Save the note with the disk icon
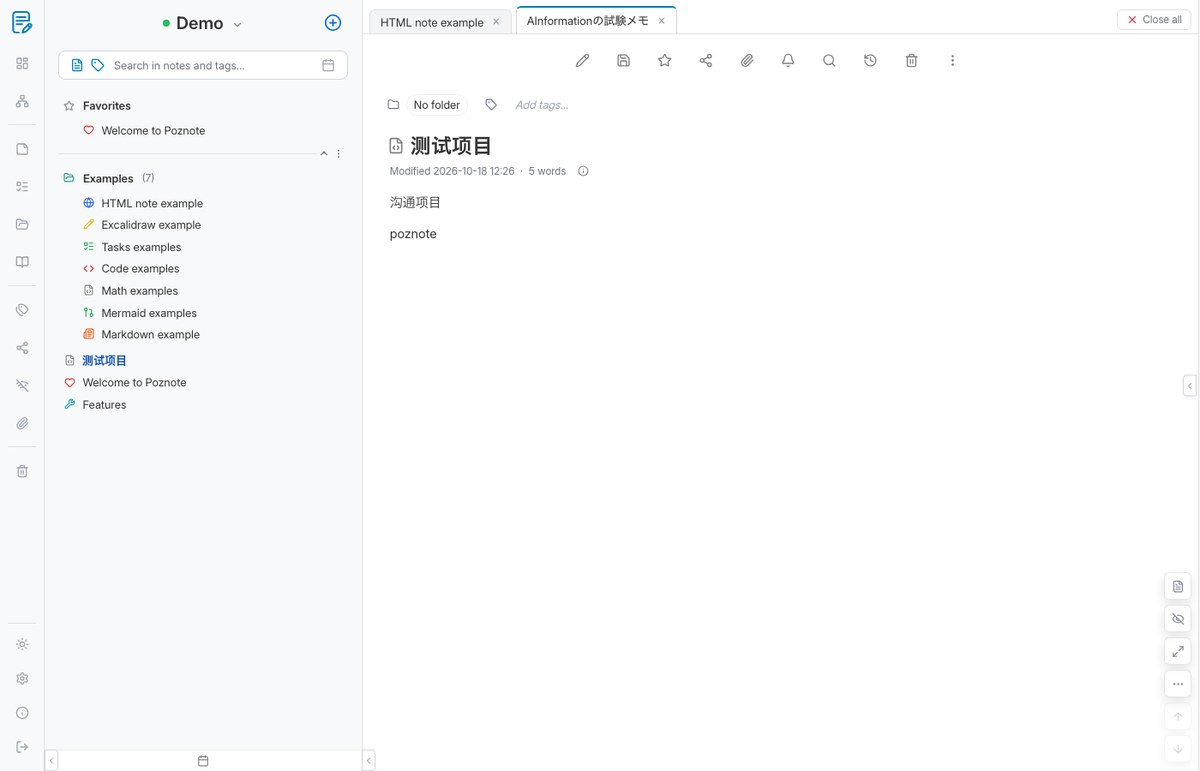1200x771 pixels. coord(624,61)
